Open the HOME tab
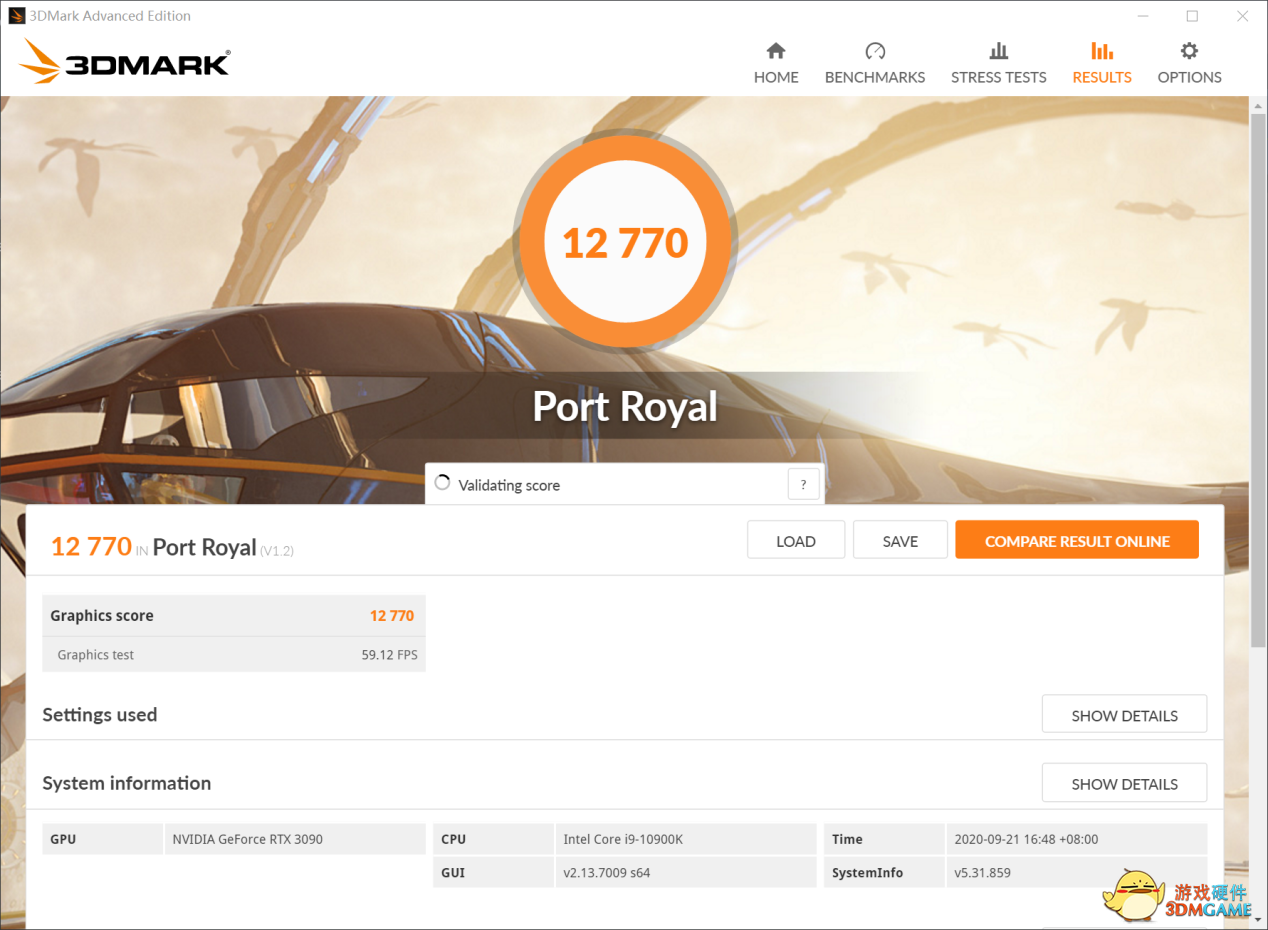Screen dimensions: 1268x930 776,63
